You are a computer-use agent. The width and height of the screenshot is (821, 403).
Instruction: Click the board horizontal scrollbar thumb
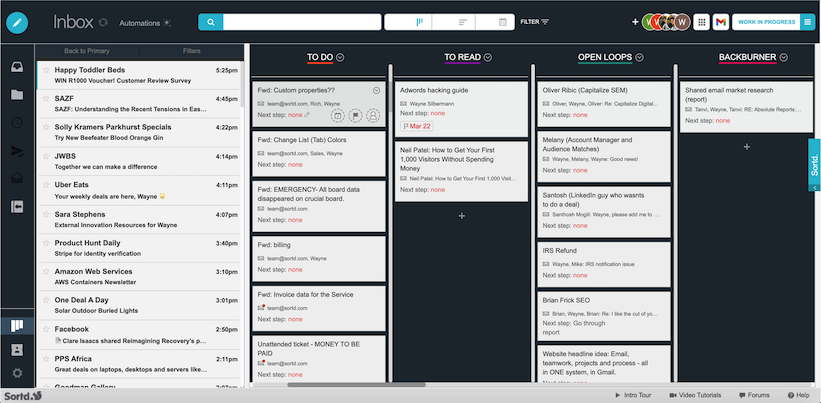click(356, 385)
